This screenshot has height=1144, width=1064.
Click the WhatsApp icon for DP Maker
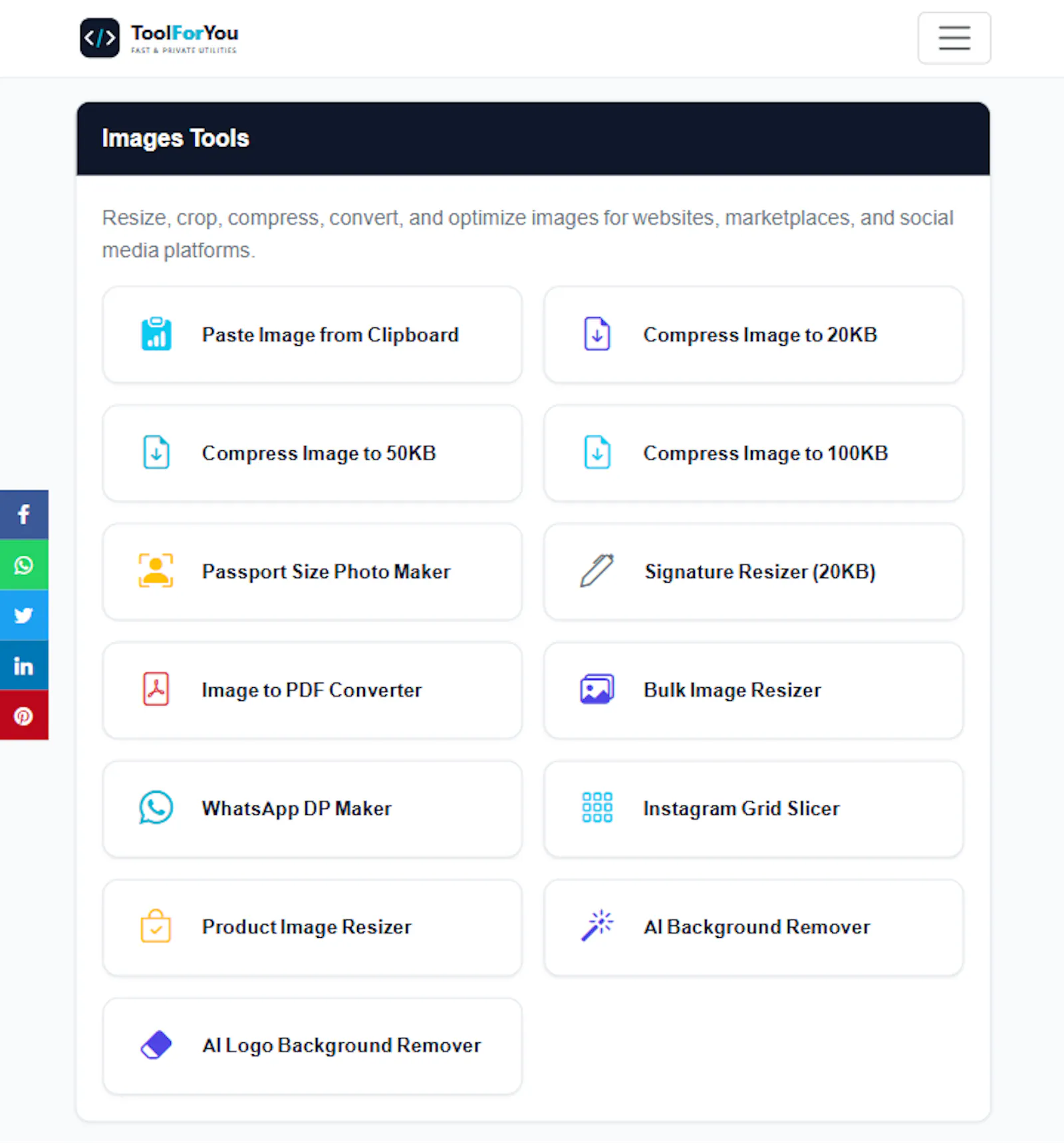point(156,807)
